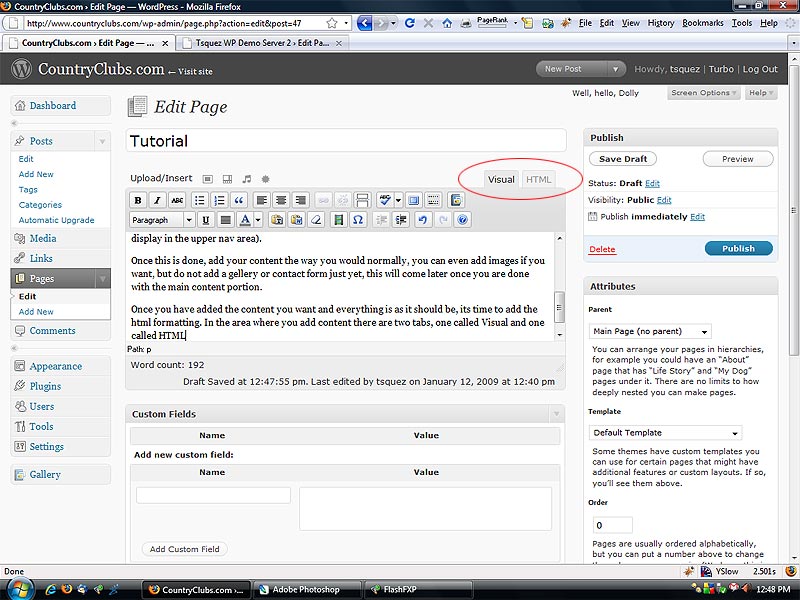
Task: Apply strikethrough formatting
Action: coord(177,201)
